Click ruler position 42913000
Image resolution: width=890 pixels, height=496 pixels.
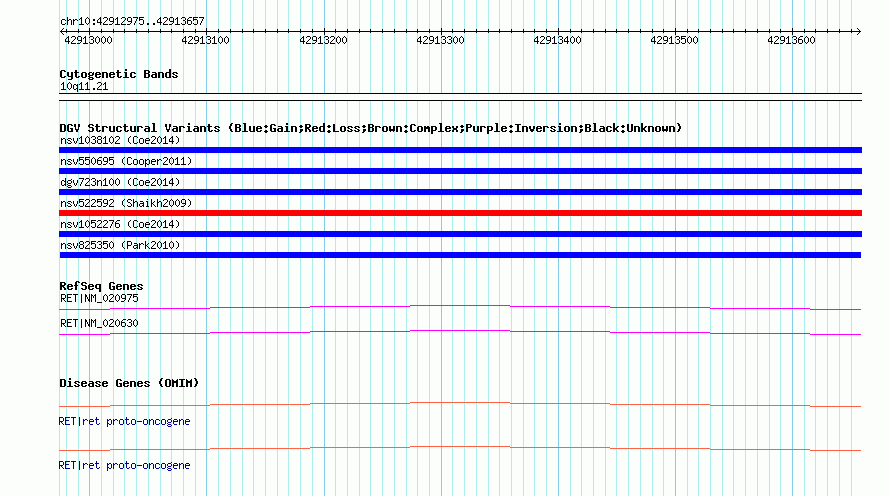[x=89, y=40]
